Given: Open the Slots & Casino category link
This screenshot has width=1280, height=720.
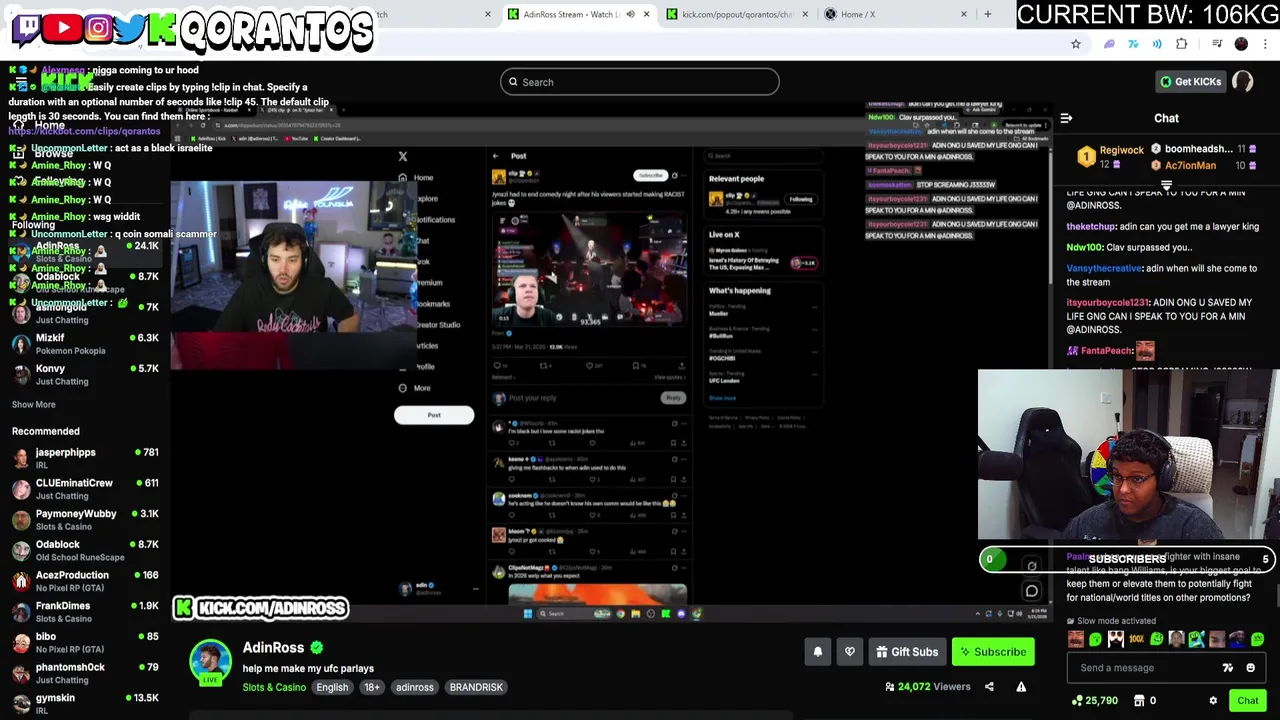Looking at the screenshot, I should tap(274, 687).
